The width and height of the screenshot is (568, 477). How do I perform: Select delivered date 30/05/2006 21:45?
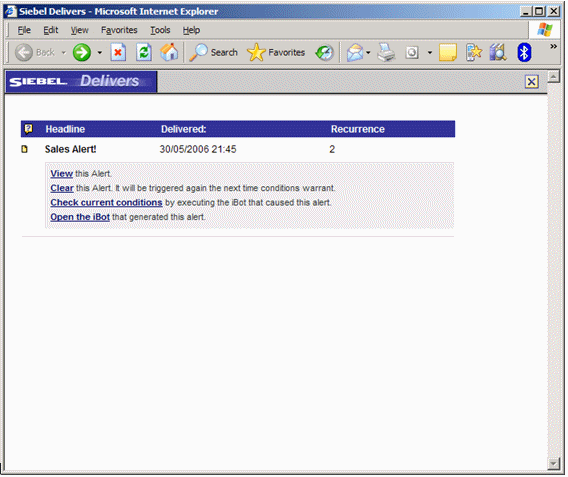point(198,149)
